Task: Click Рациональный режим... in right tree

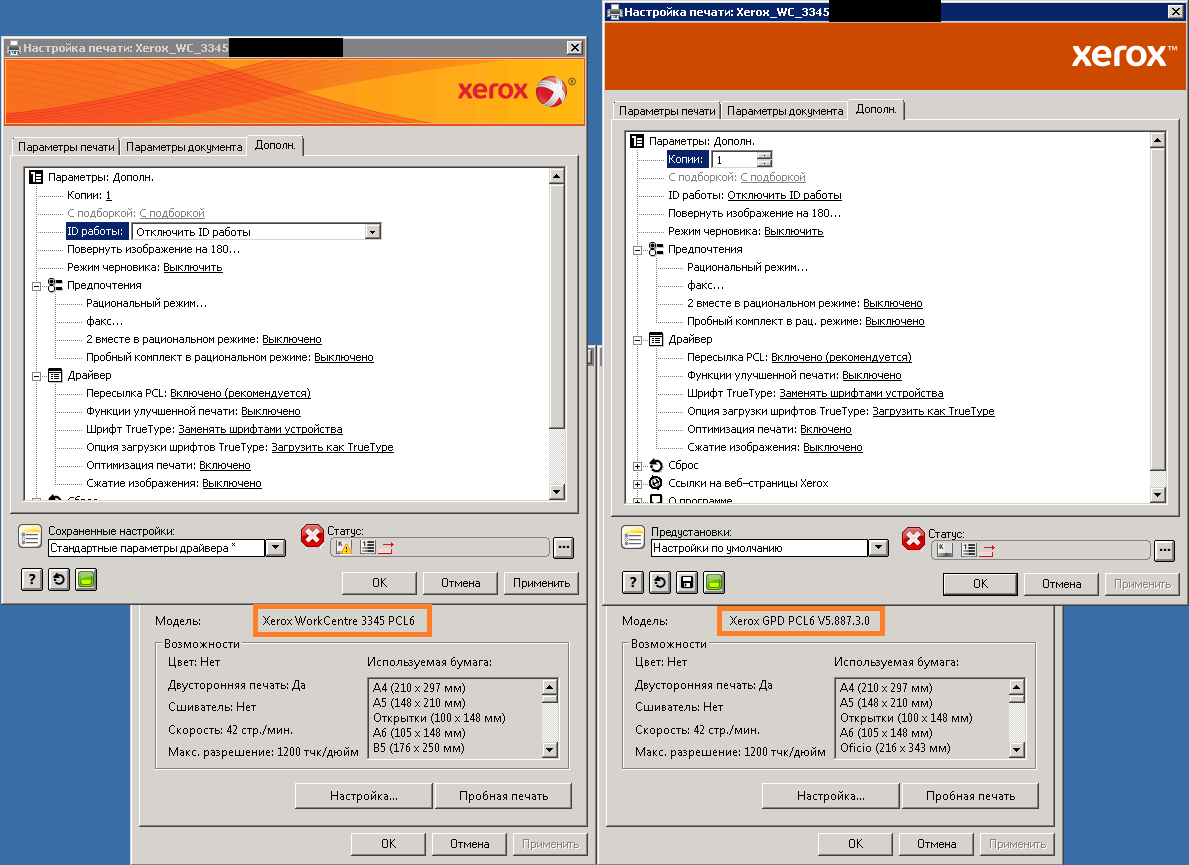Action: coord(747,268)
